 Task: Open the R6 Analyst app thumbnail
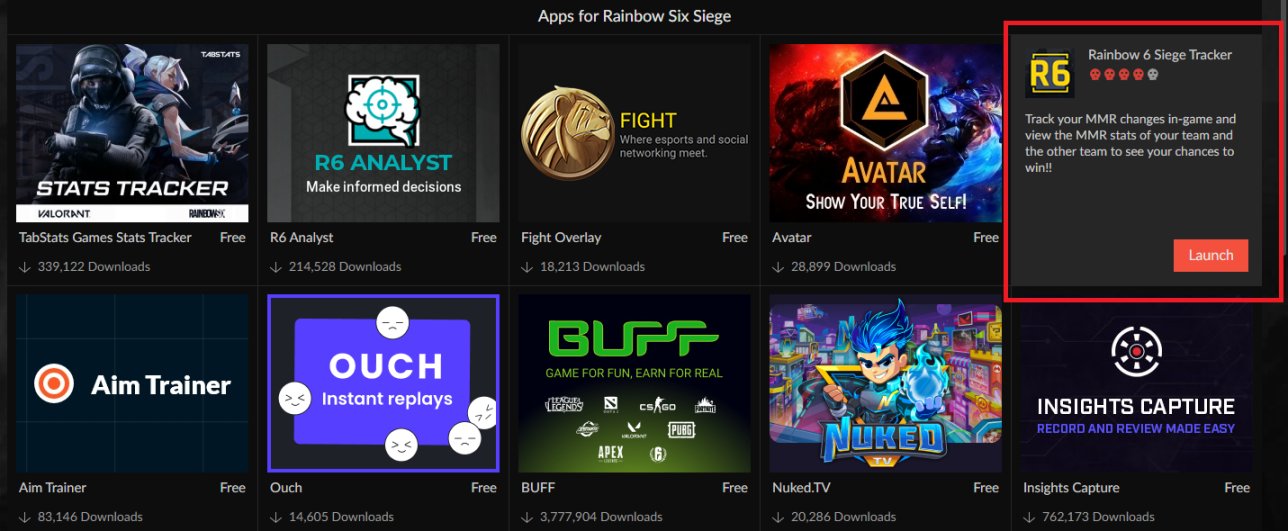click(384, 133)
